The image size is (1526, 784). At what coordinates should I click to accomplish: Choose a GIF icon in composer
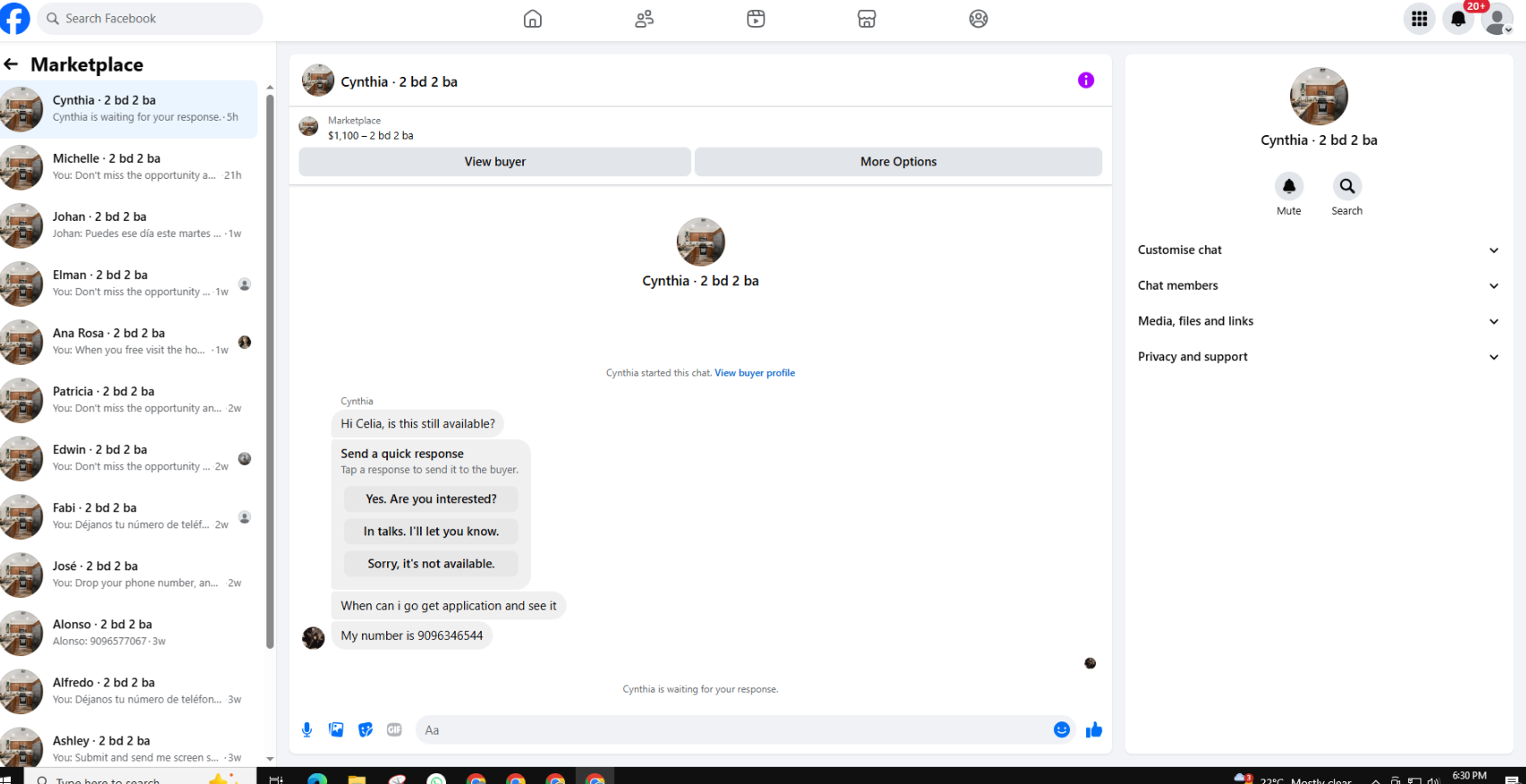click(x=394, y=729)
